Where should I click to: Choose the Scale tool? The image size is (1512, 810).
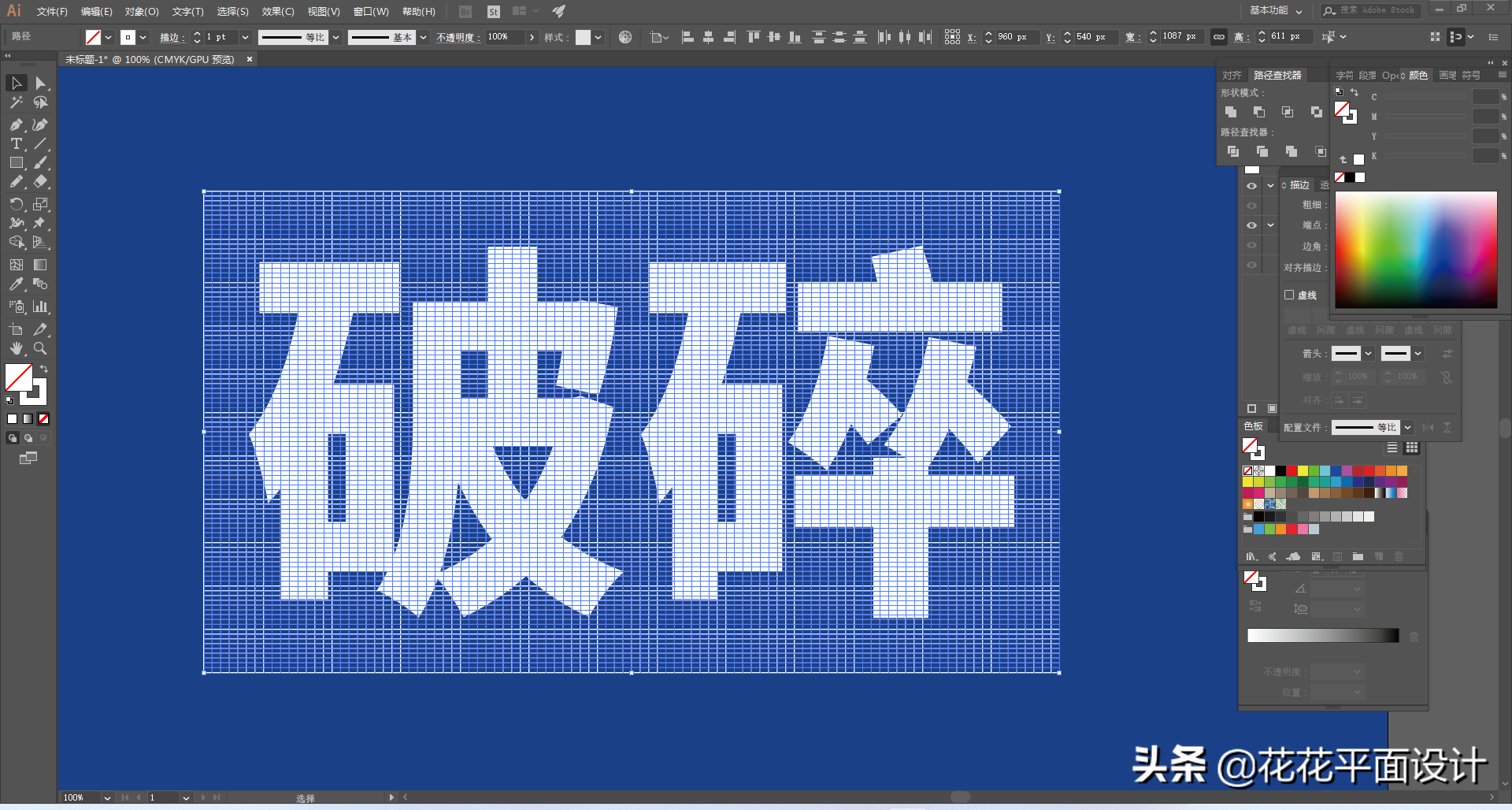click(x=40, y=204)
